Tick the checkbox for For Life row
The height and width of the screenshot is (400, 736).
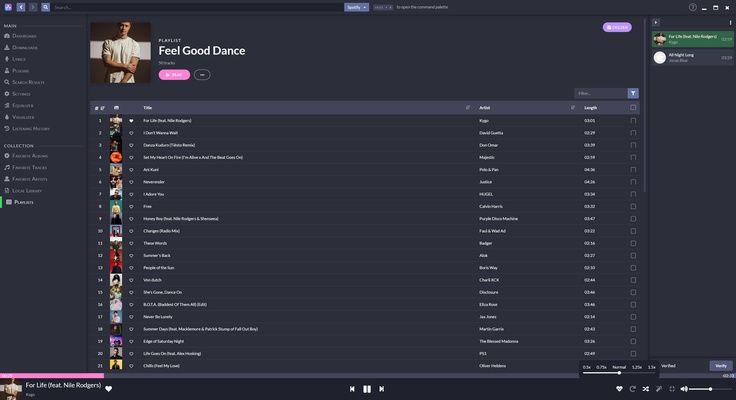[633, 121]
